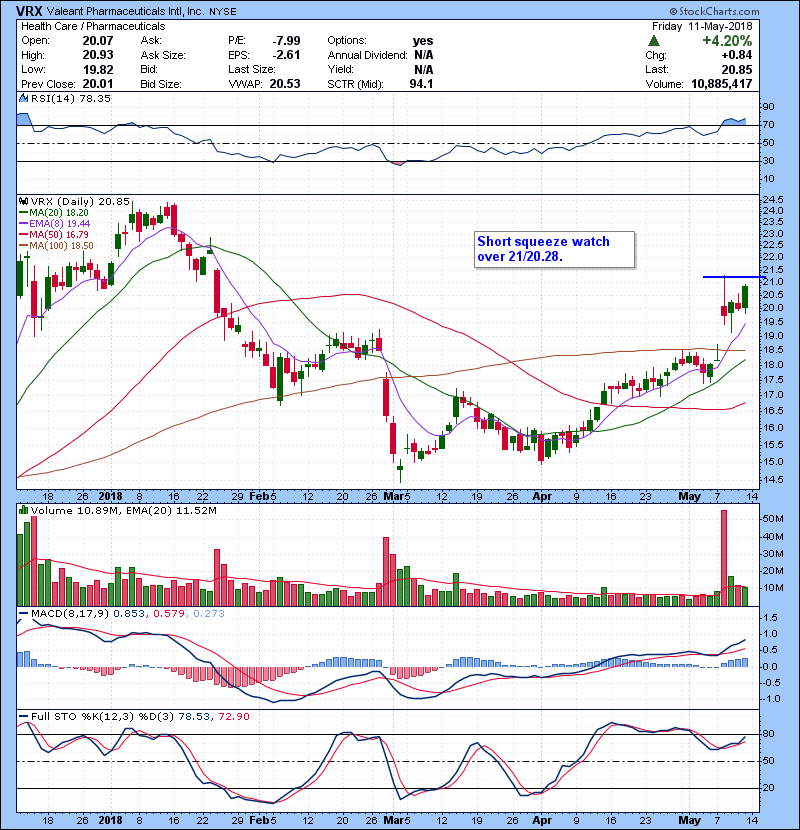Click the Volume 10.89M, EMA(20) 11.52M label
The width and height of the screenshot is (800, 830).
tap(123, 510)
